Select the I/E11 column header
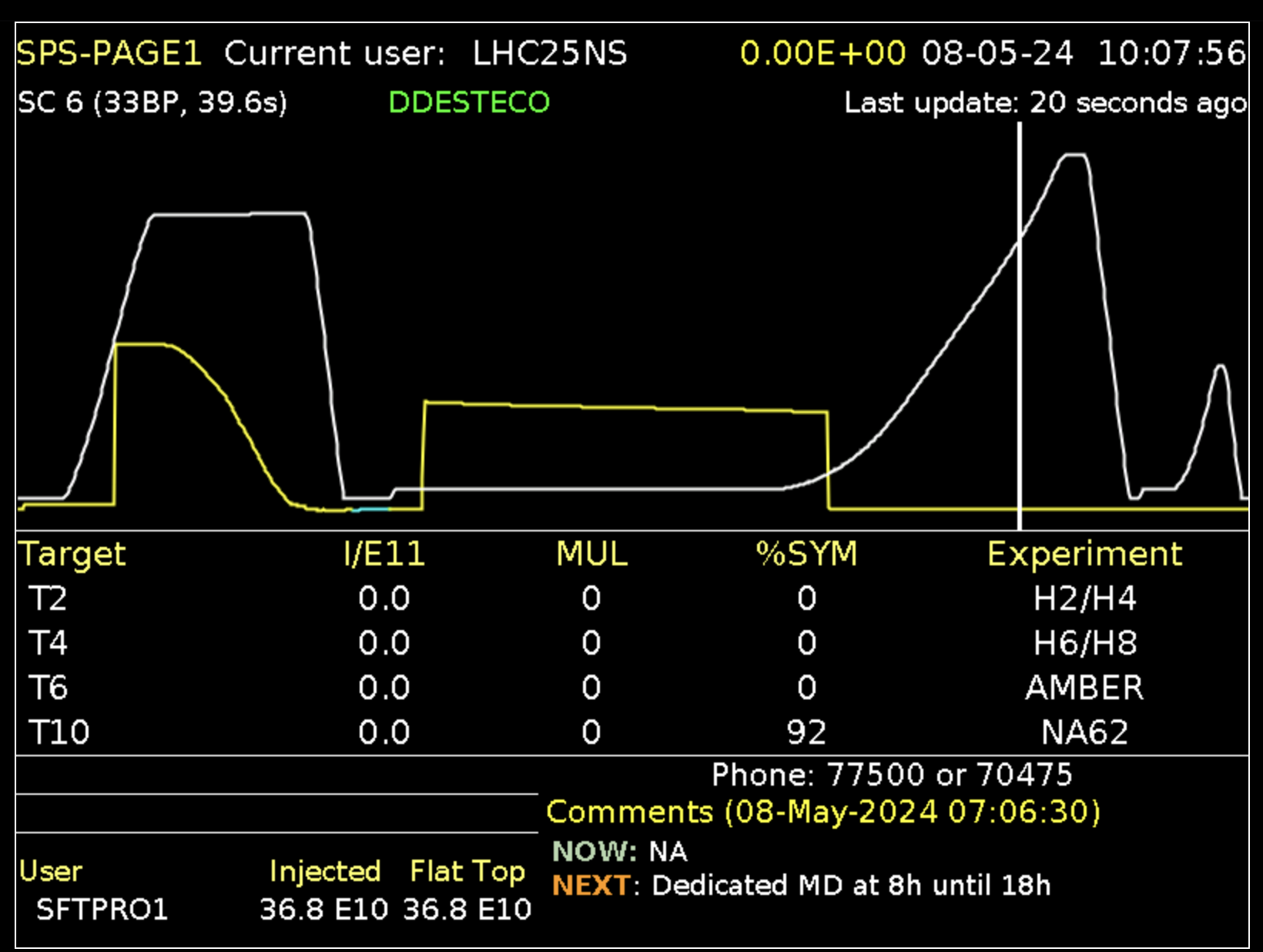 [384, 554]
